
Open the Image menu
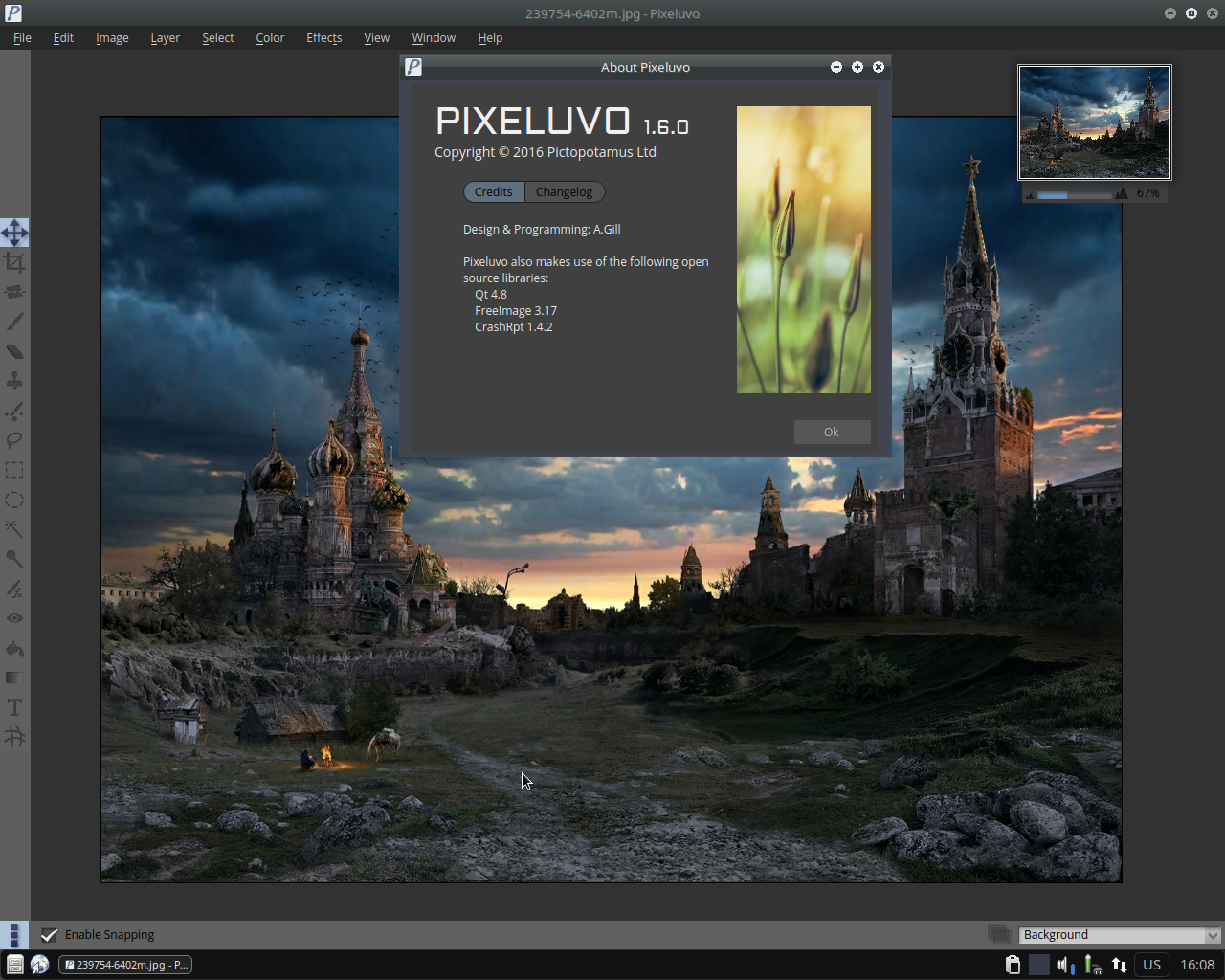[112, 38]
